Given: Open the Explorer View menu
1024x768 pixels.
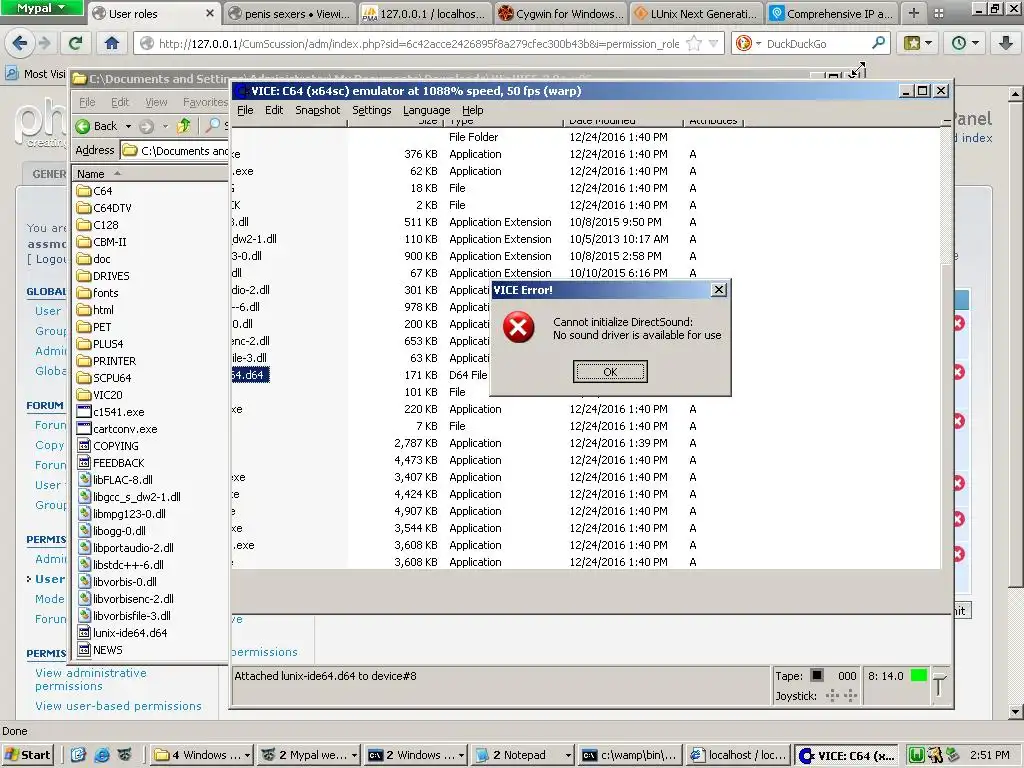Looking at the screenshot, I should (x=156, y=102).
